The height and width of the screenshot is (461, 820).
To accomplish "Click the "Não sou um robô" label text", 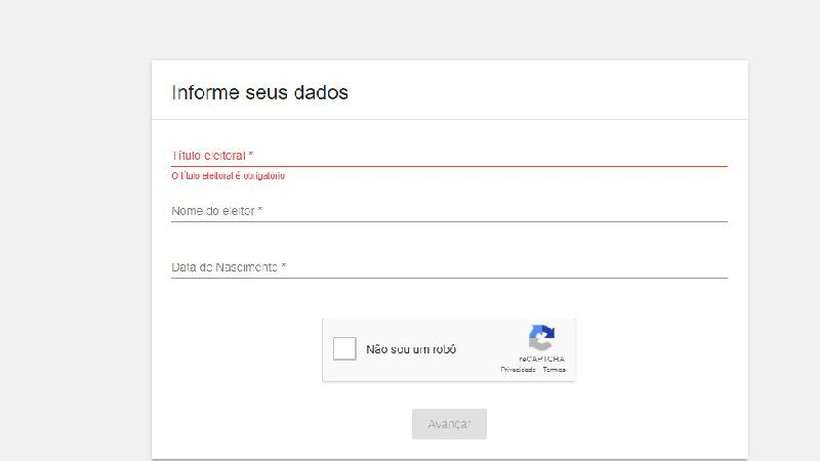I will pyautogui.click(x=411, y=350).
